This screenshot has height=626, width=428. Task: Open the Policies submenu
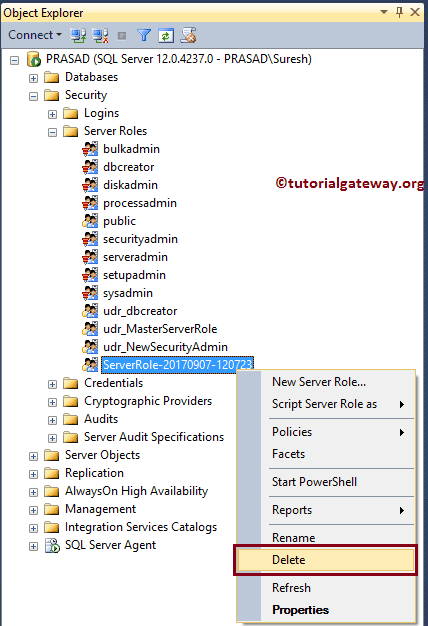[326, 432]
